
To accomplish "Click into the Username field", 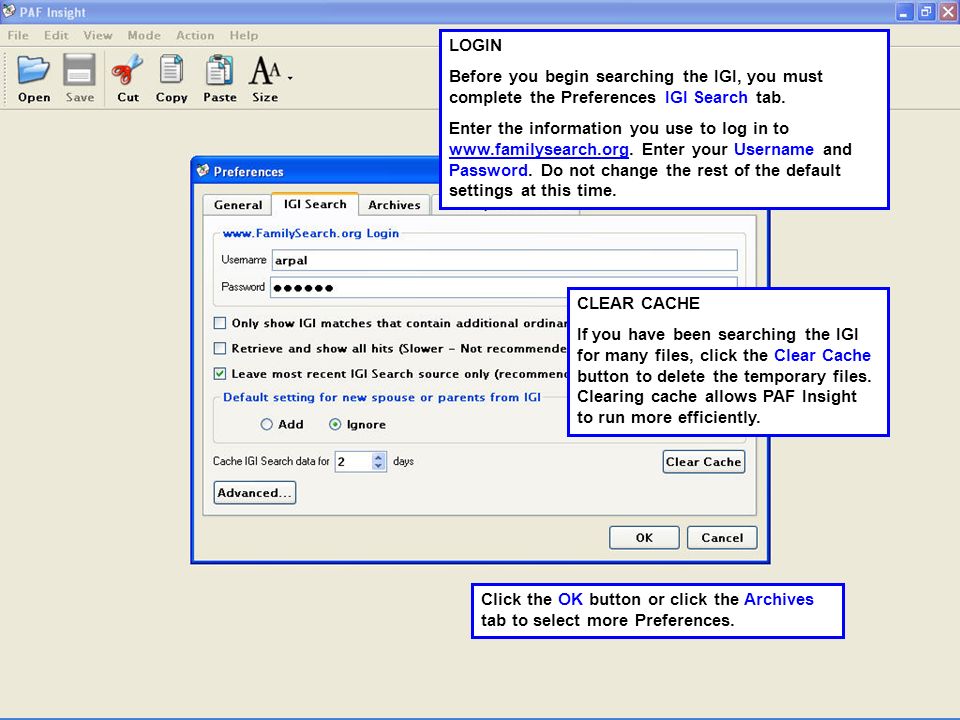I will click(x=504, y=260).
